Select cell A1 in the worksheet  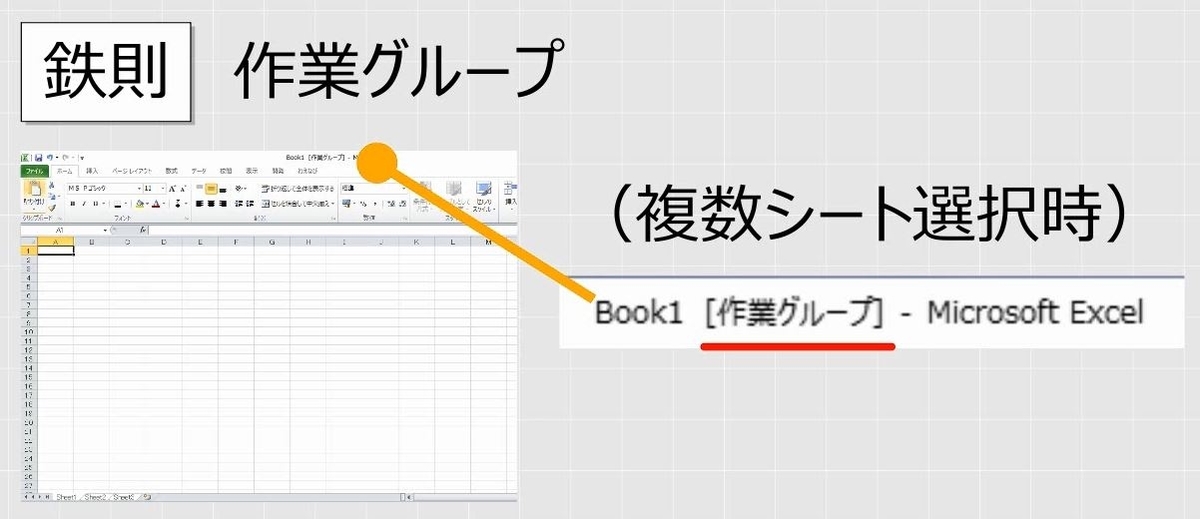[x=56, y=251]
